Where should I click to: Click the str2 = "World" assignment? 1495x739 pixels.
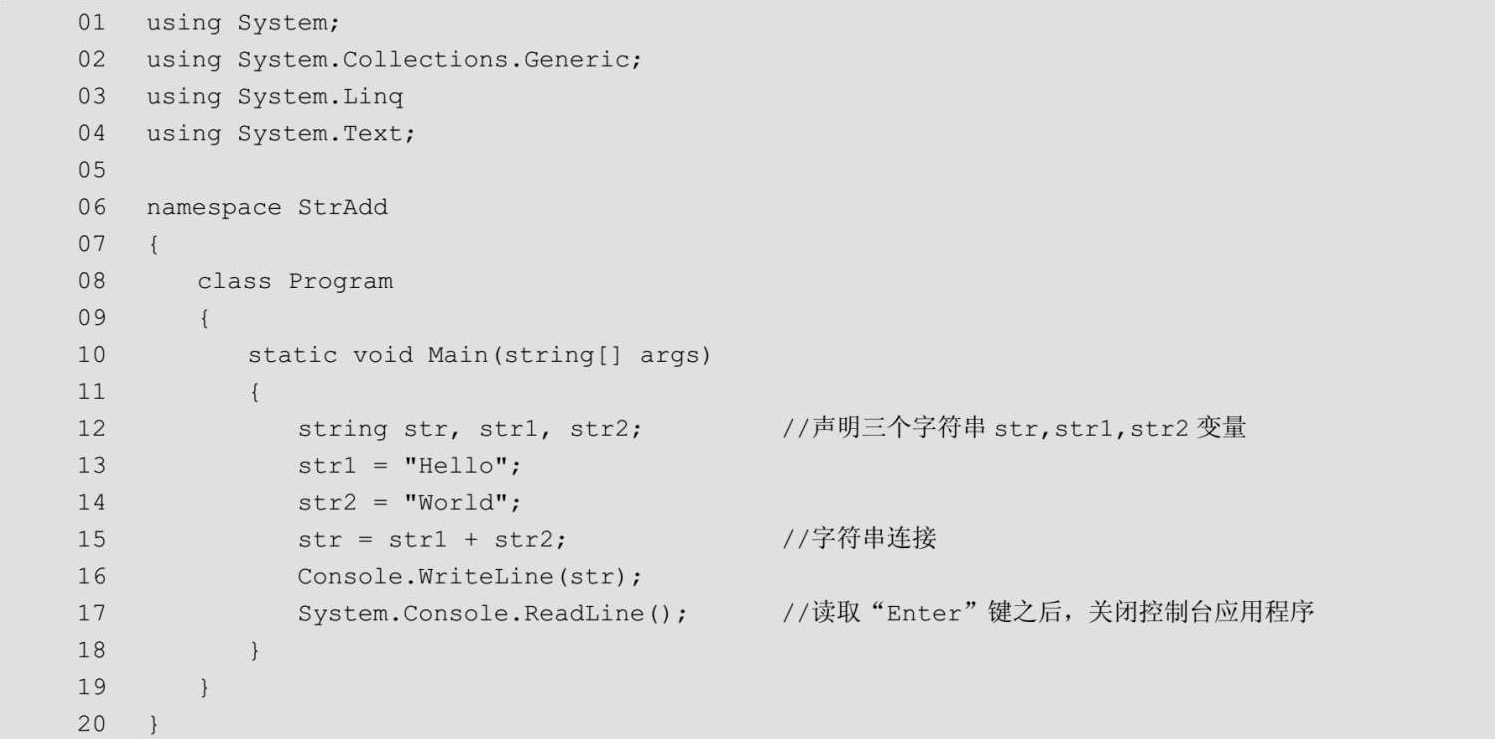pyautogui.click(x=409, y=503)
